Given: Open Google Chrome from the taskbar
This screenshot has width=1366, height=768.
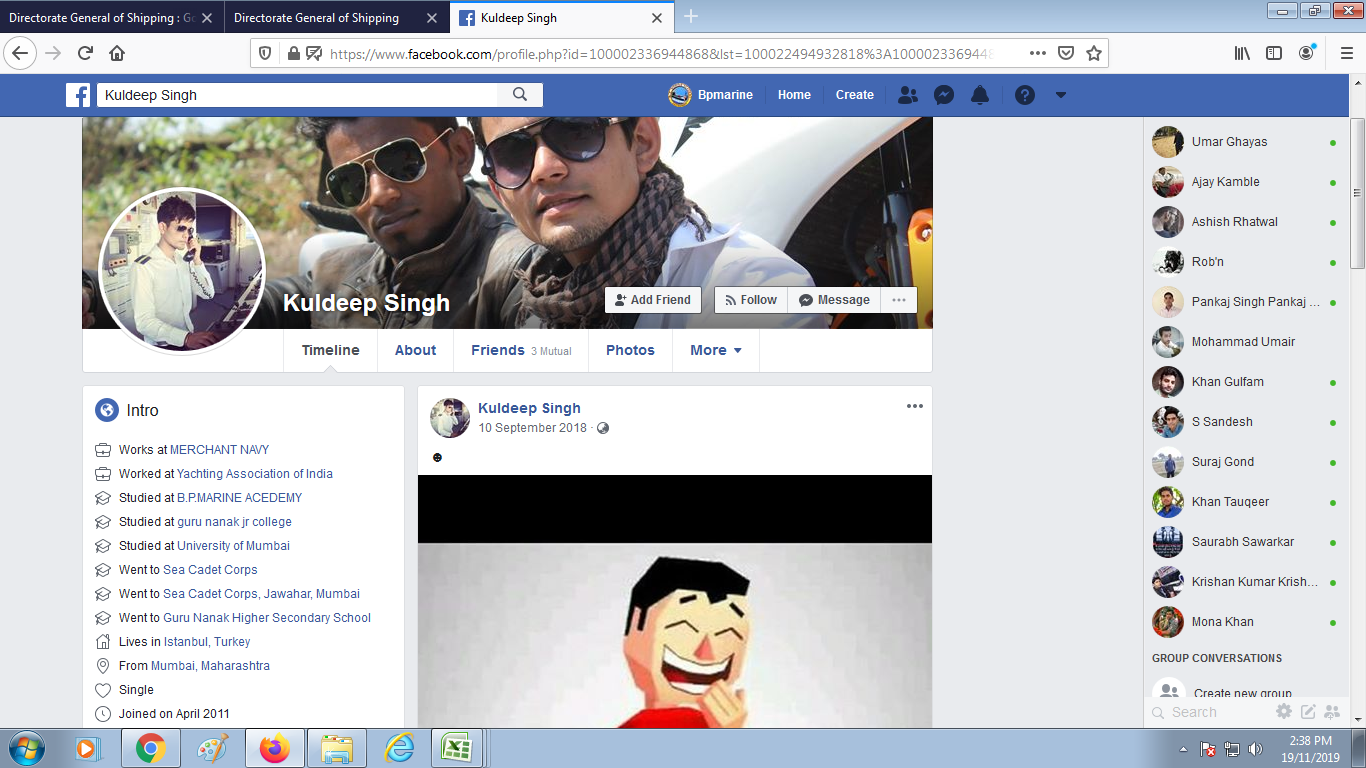Looking at the screenshot, I should [151, 748].
